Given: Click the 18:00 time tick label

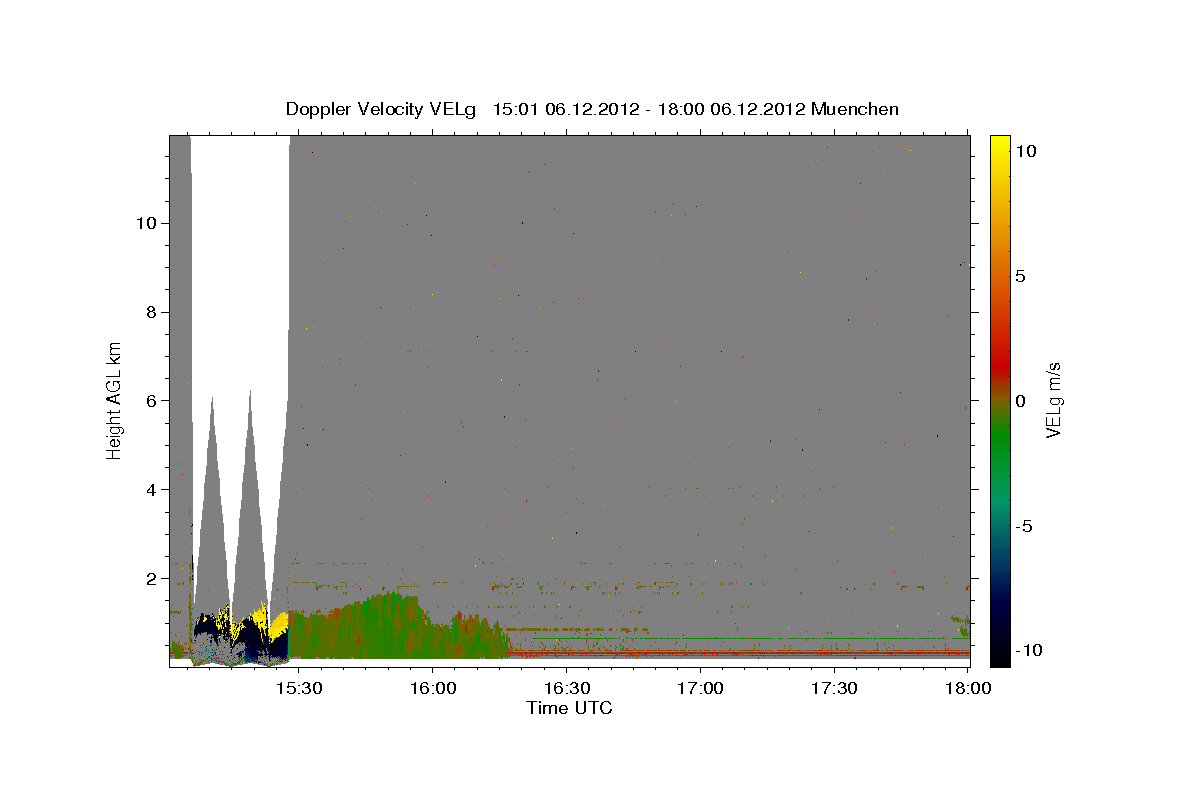Looking at the screenshot, I should tap(967, 688).
